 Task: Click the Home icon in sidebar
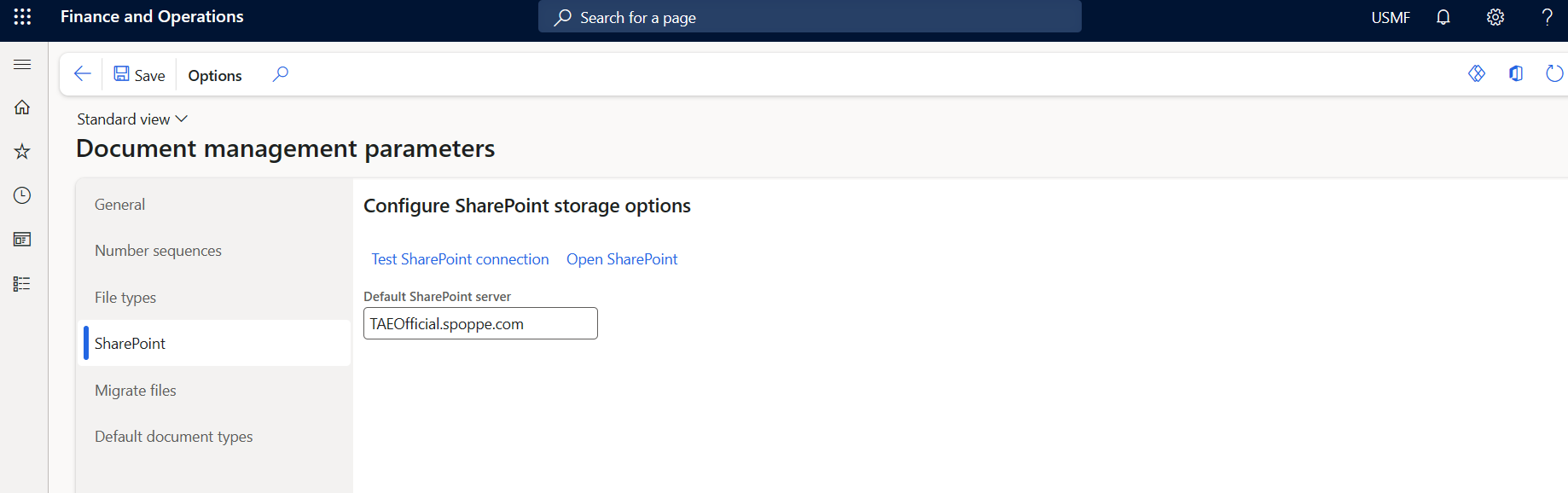coord(21,107)
